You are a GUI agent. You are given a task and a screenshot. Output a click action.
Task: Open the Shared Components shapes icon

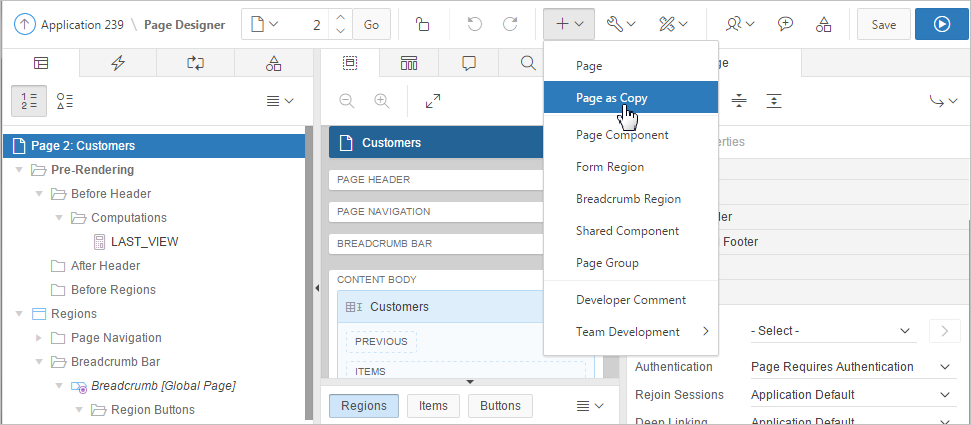823,24
